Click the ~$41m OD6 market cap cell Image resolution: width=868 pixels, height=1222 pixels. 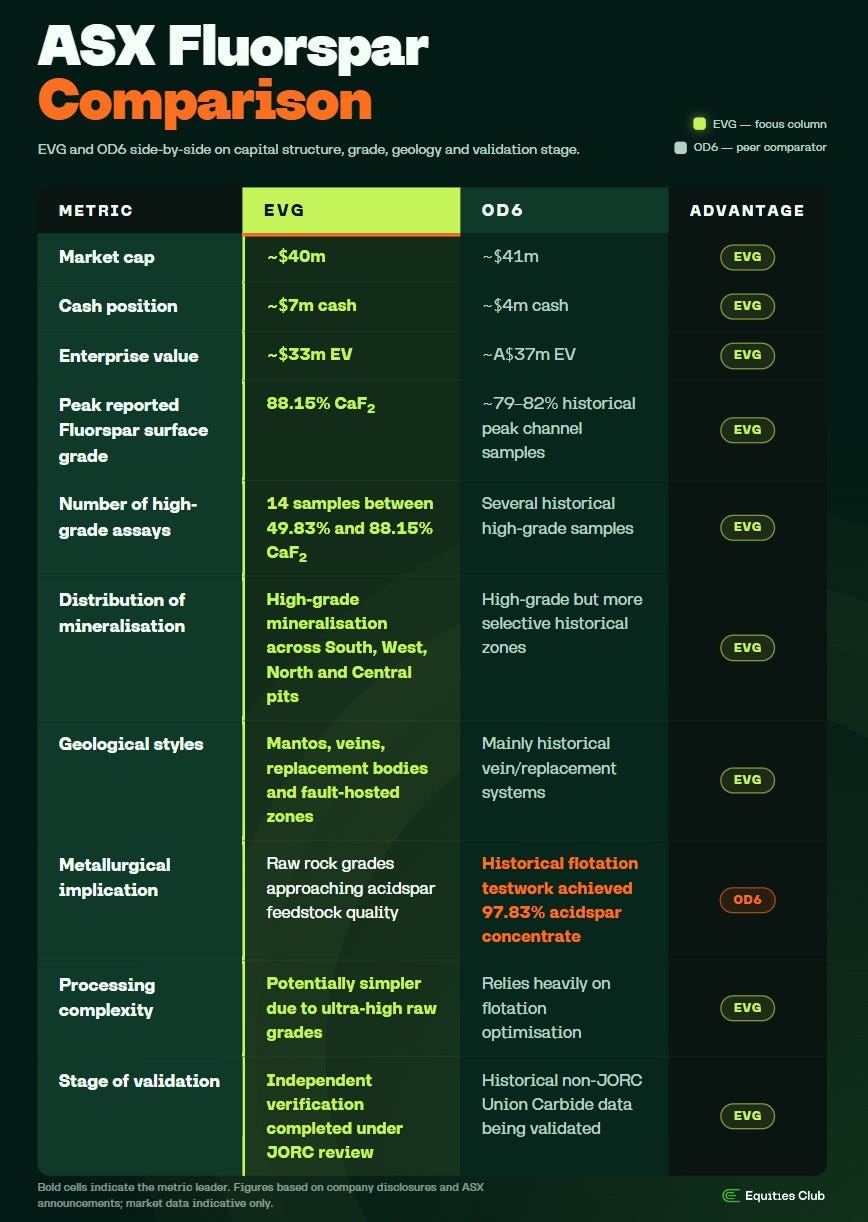pyautogui.click(x=510, y=257)
